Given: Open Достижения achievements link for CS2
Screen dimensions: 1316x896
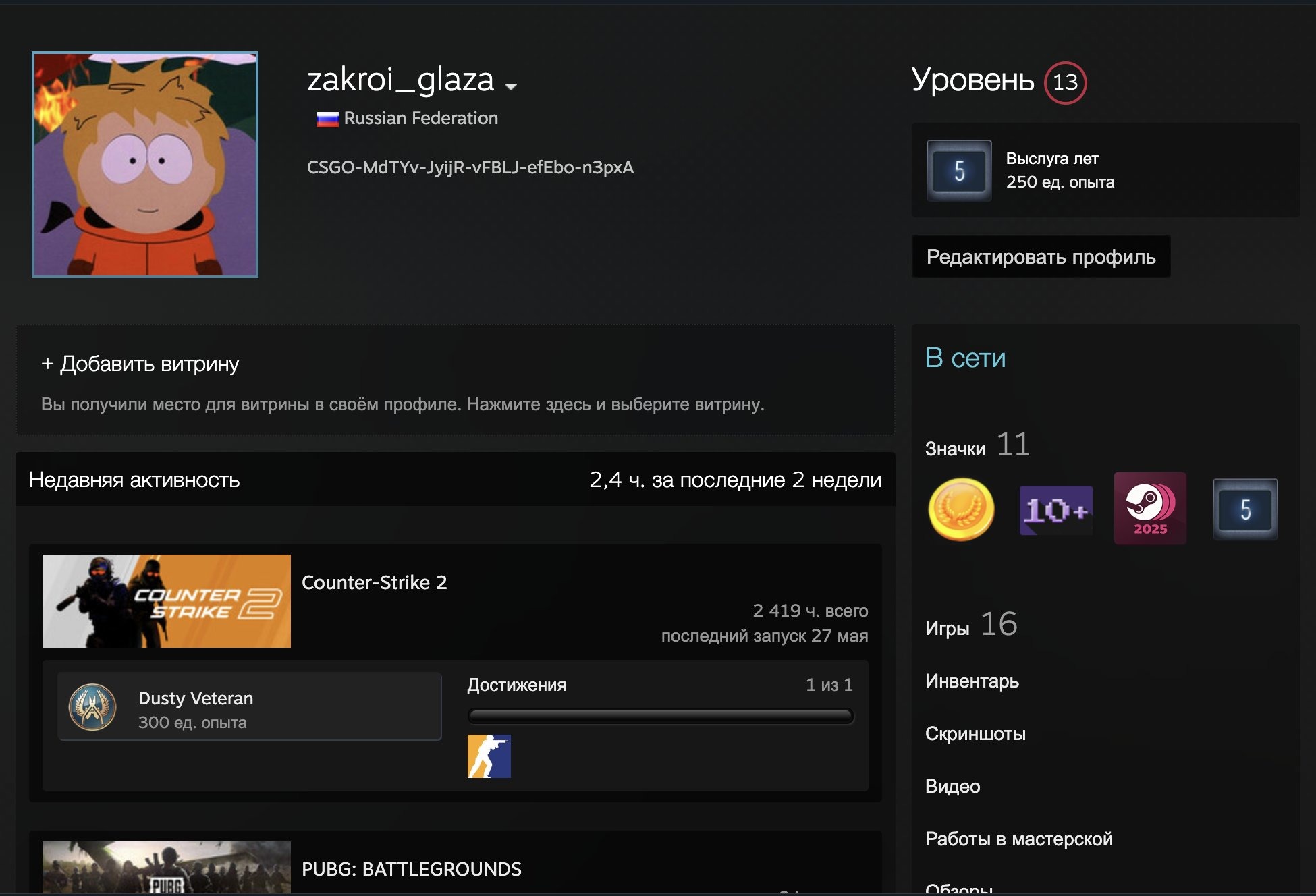Looking at the screenshot, I should [x=516, y=685].
